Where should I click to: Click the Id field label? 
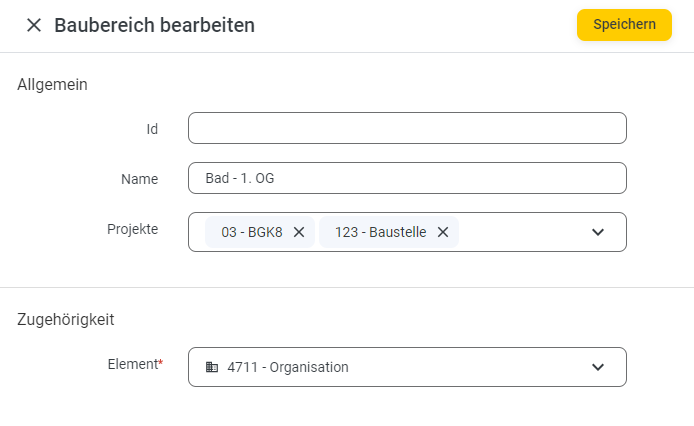click(152, 129)
